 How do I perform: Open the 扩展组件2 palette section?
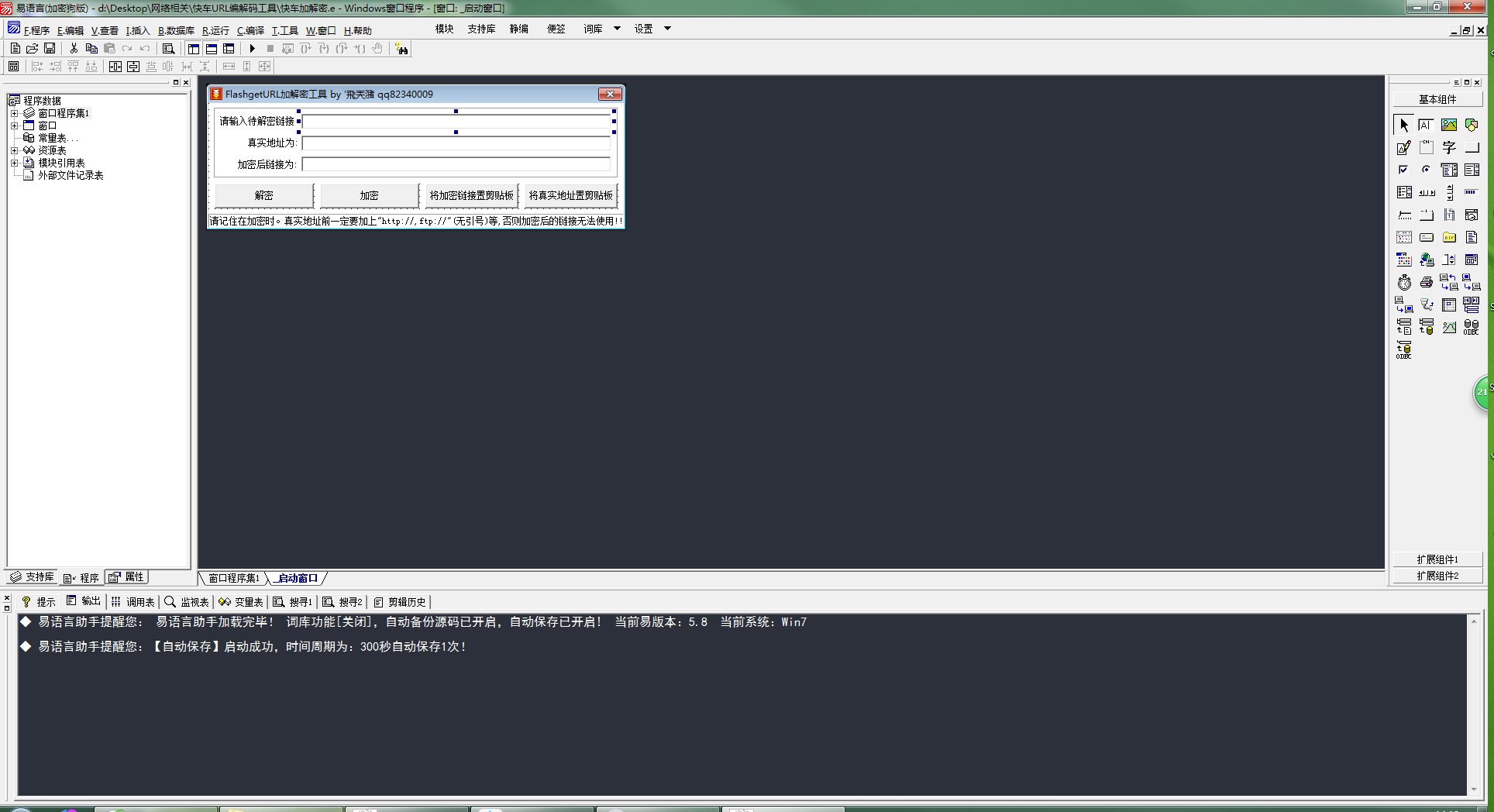pyautogui.click(x=1437, y=576)
